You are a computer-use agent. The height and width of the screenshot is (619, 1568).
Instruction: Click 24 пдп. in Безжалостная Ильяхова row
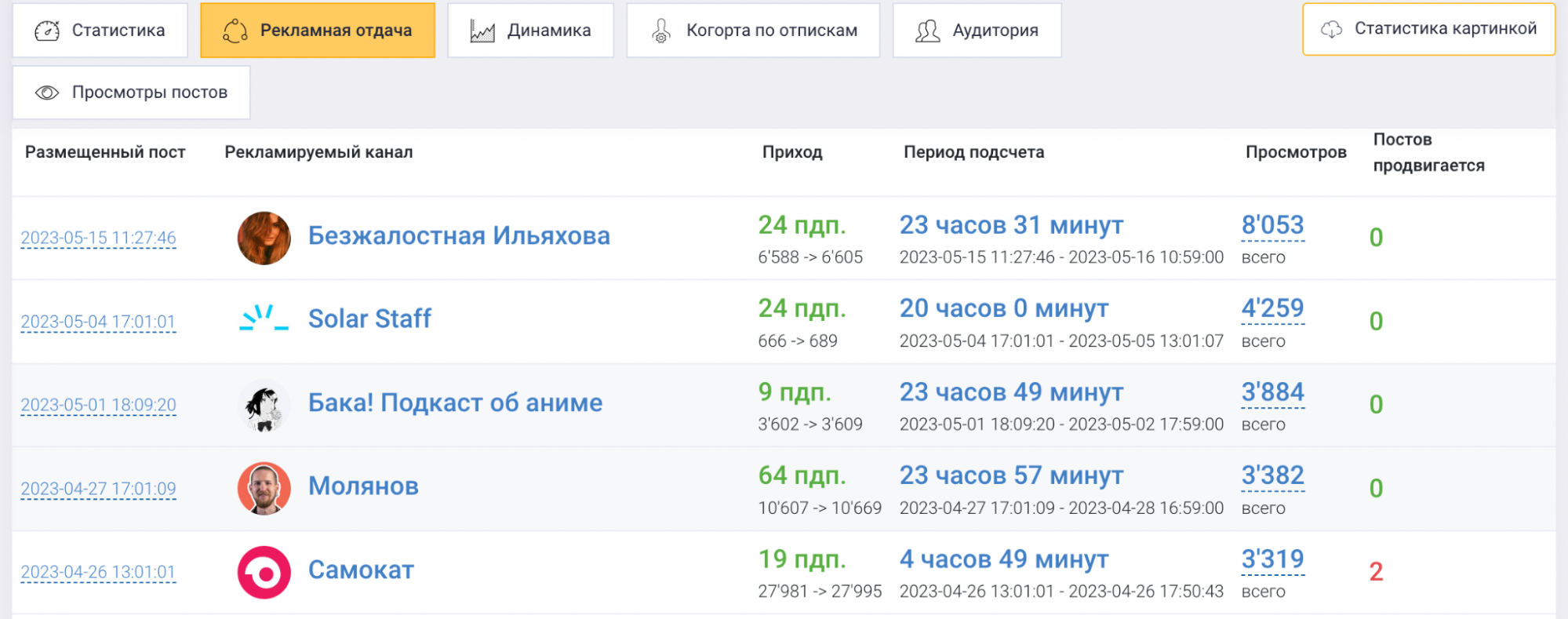click(802, 225)
